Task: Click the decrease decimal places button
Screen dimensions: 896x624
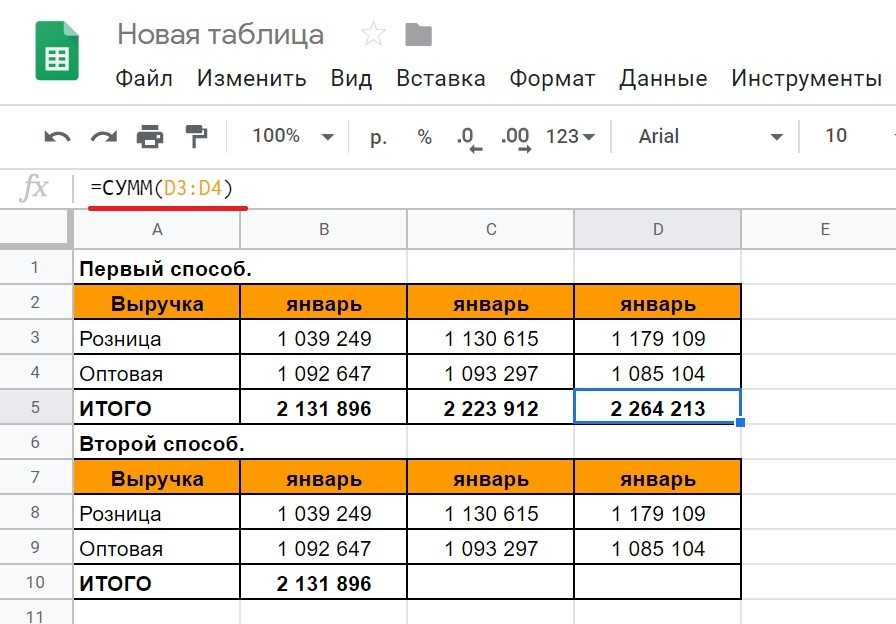Action: (x=468, y=138)
